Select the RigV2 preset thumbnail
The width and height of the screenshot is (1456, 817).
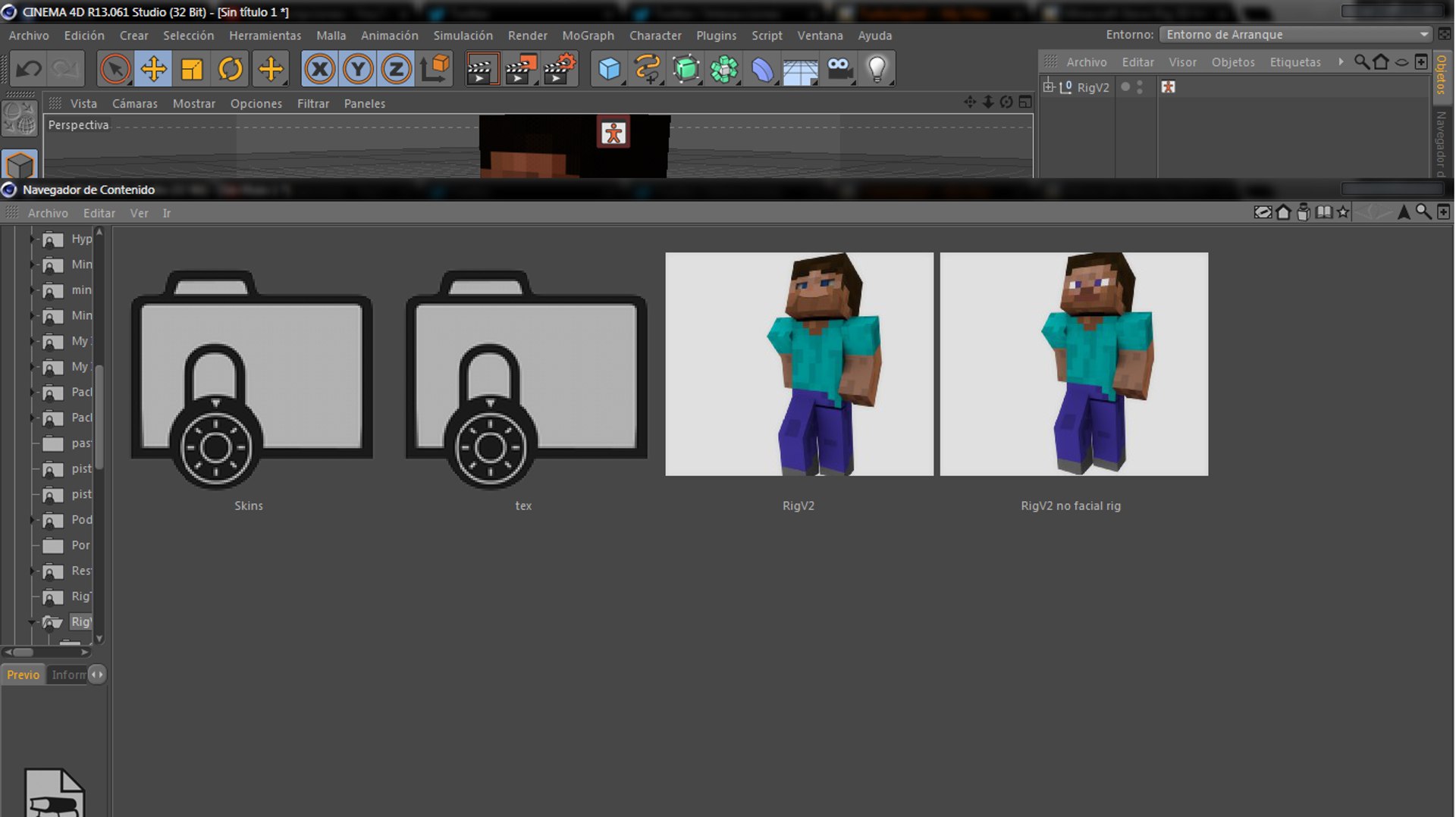799,365
